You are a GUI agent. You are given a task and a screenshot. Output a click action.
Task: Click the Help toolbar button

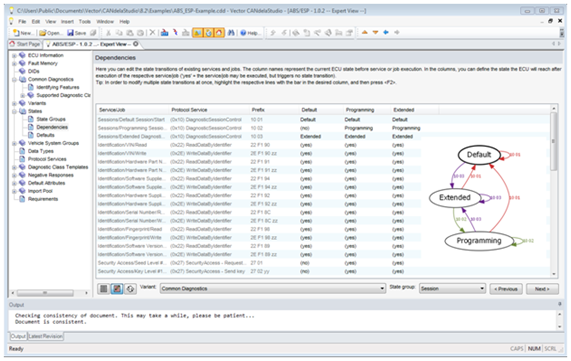pos(251,33)
